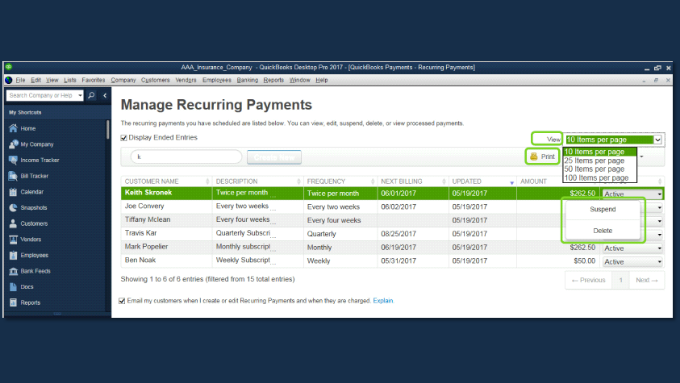Toggle Display Ended Entries checkbox
The image size is (680, 383).
point(124,138)
